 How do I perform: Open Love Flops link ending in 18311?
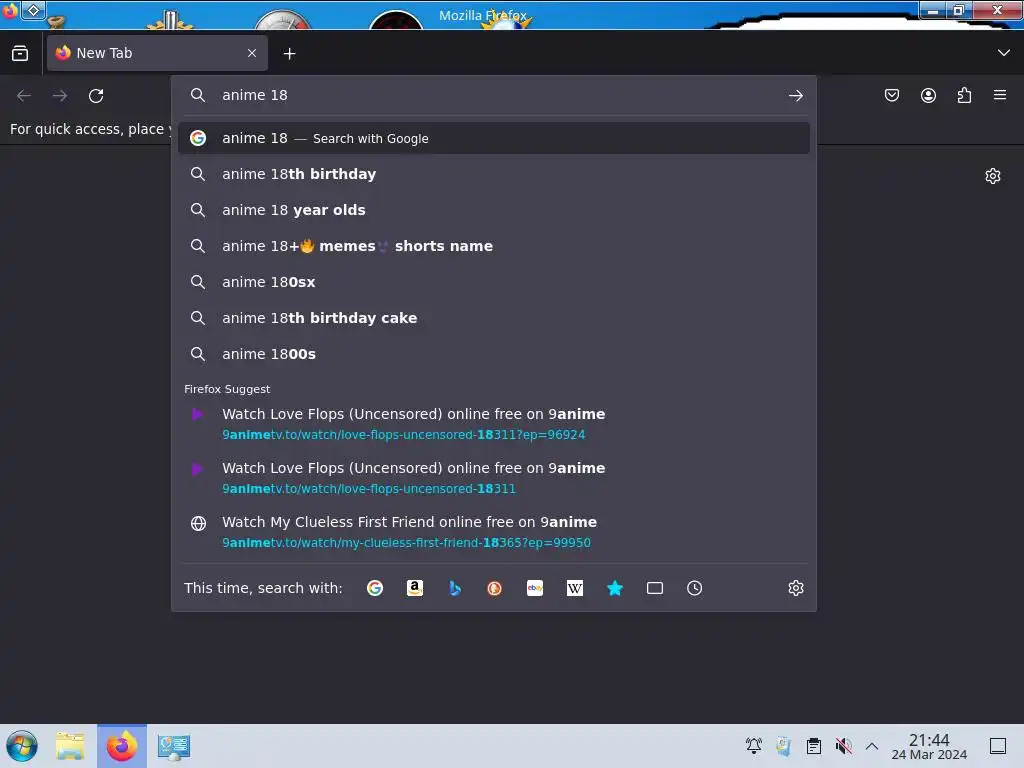[x=494, y=478]
